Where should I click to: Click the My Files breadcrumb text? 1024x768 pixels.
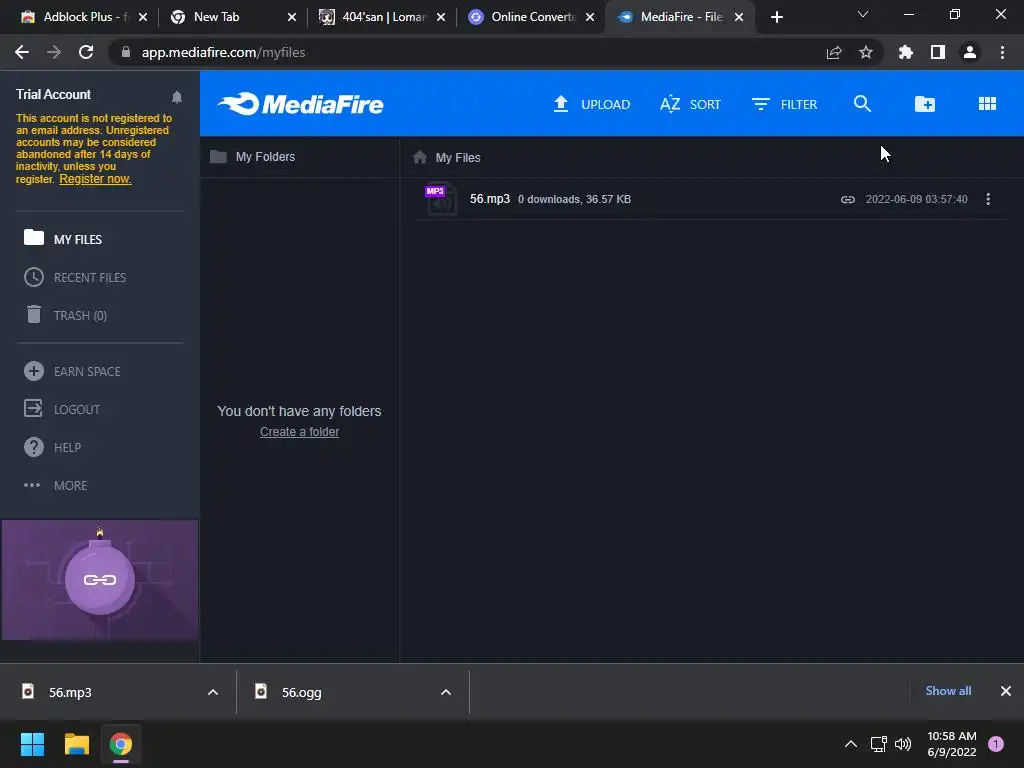click(458, 157)
